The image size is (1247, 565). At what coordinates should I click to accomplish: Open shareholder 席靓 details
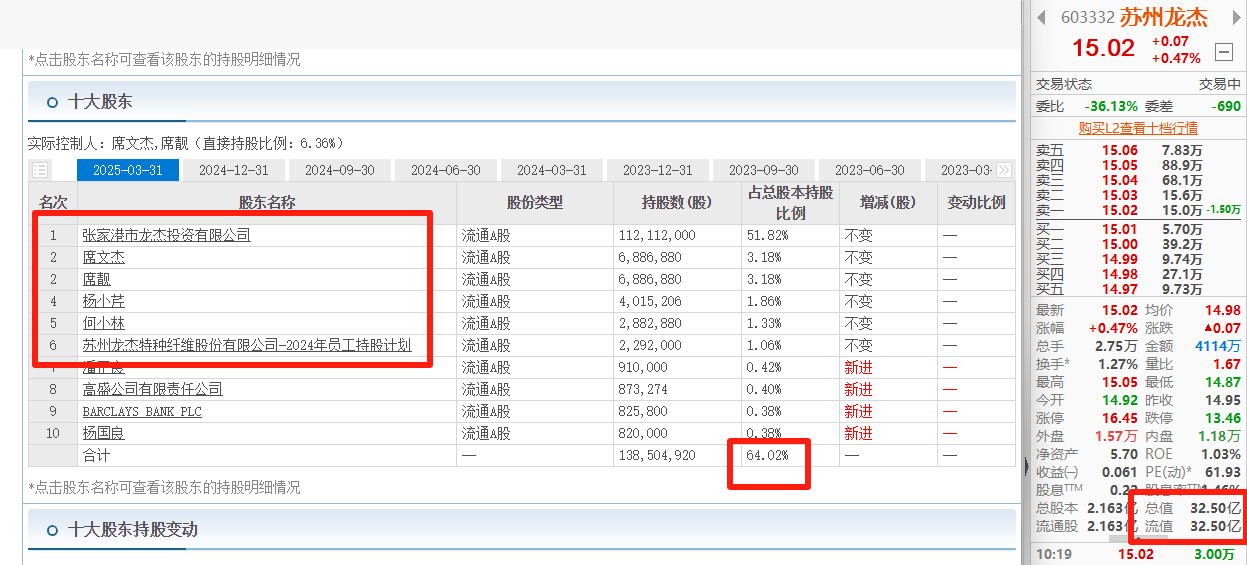(96, 279)
